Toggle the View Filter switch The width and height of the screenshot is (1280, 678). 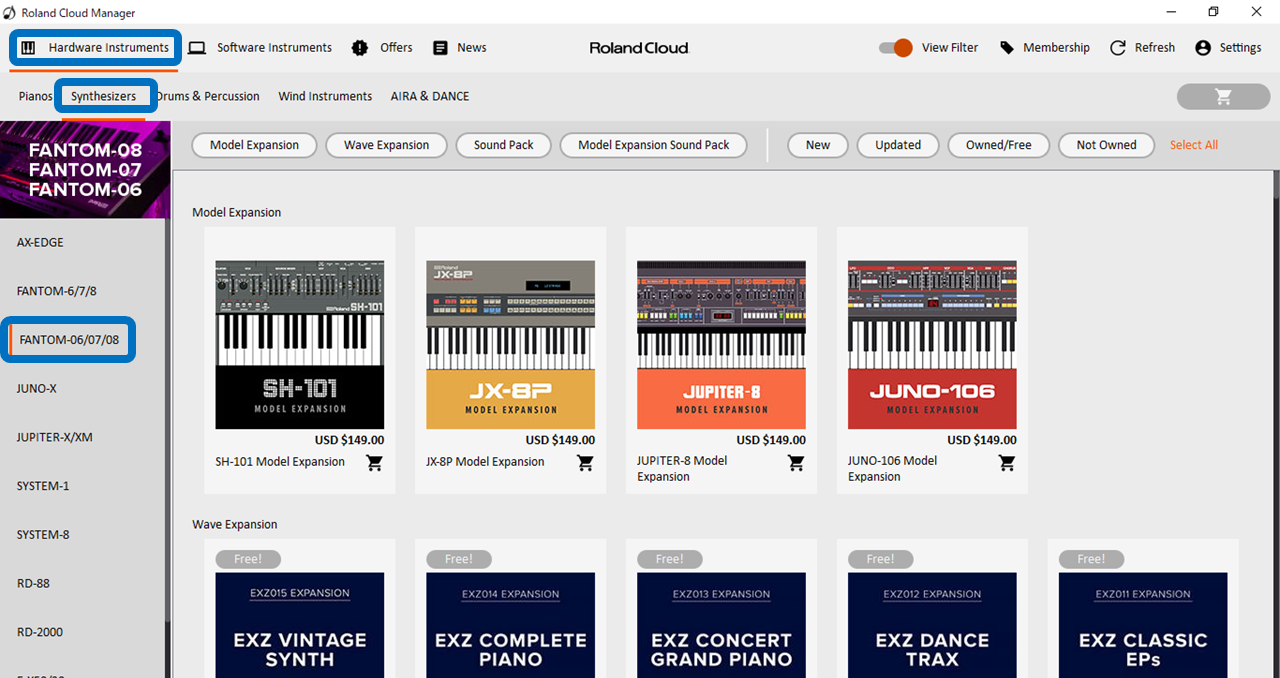895,48
